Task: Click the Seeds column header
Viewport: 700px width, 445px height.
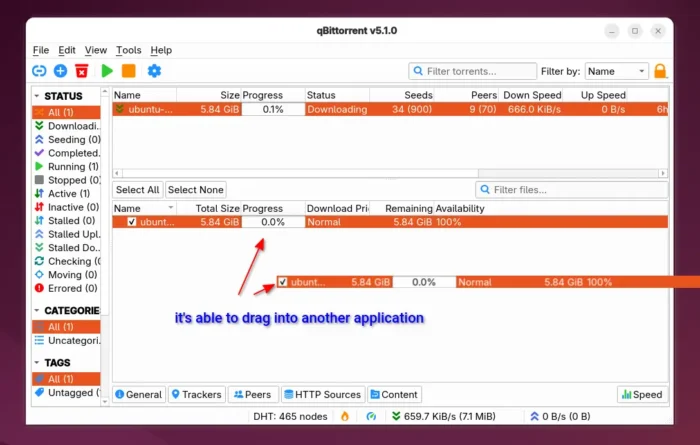Action: coord(402,95)
